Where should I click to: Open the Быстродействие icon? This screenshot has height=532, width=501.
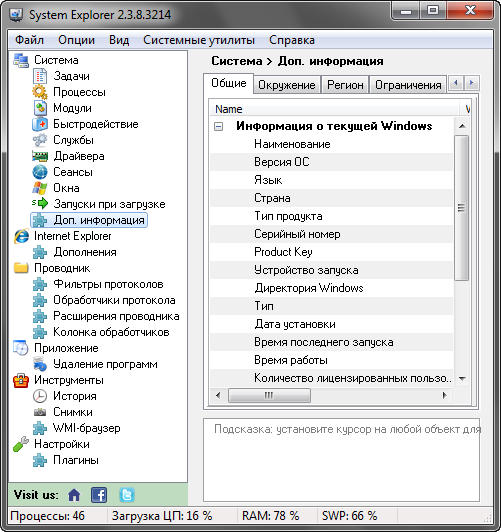pos(40,124)
